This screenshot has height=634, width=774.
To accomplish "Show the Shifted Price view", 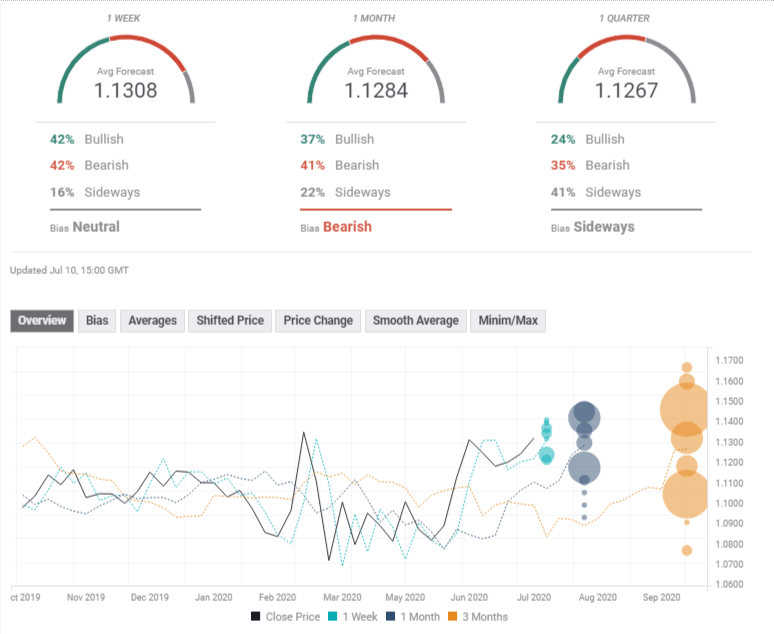I will pyautogui.click(x=230, y=320).
